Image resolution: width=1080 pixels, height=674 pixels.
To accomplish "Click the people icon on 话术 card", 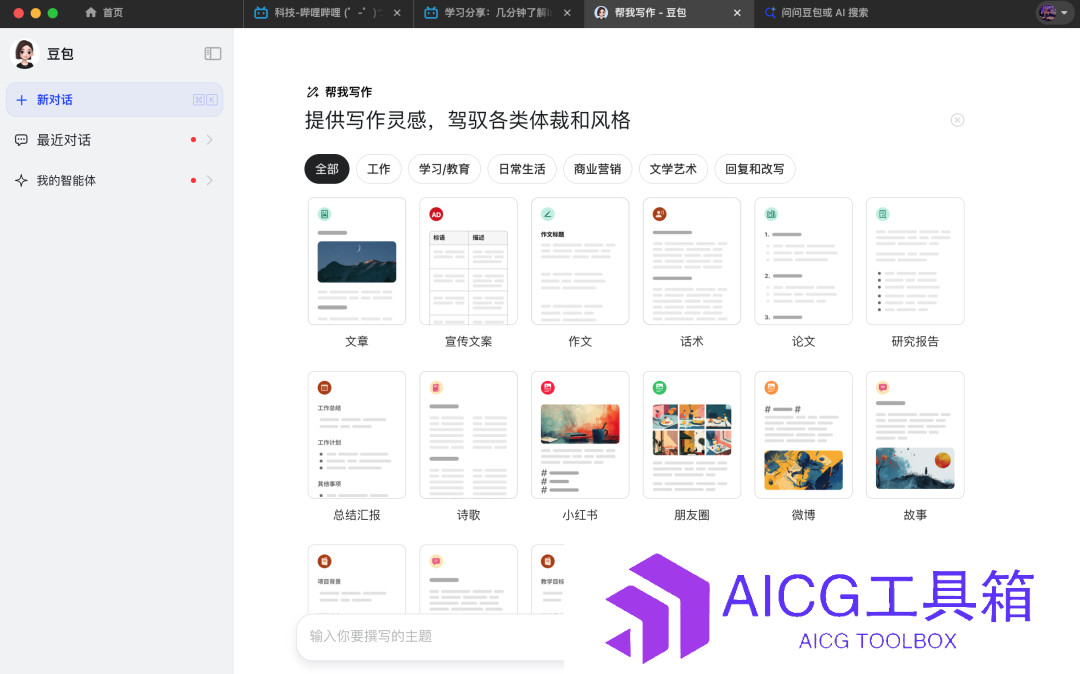I will click(x=659, y=214).
